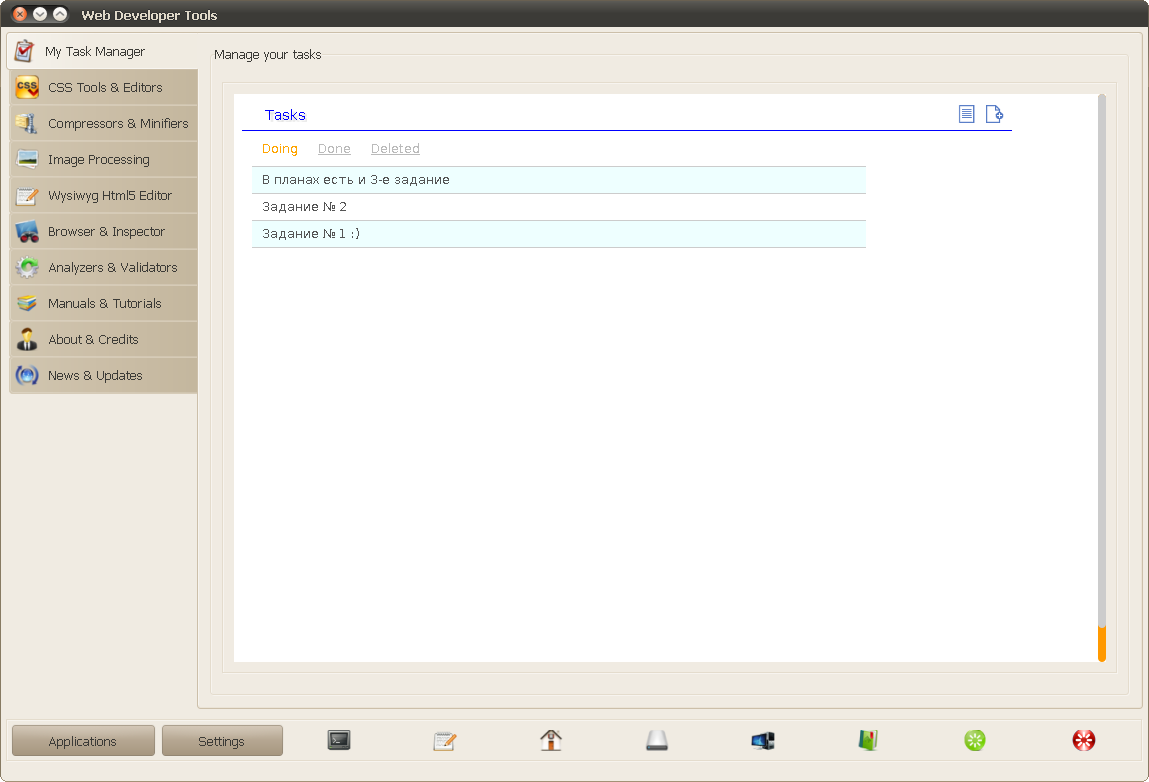Show the Done tasks list

(334, 149)
